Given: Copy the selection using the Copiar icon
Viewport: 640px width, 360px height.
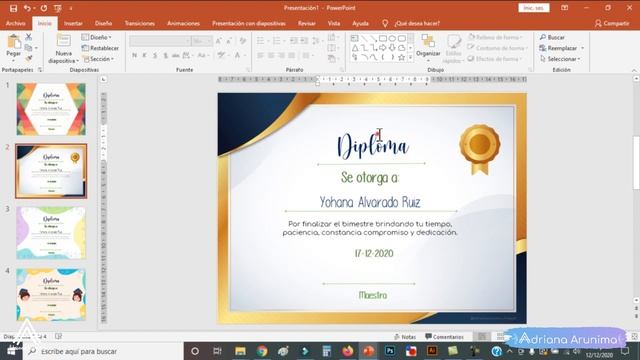Looking at the screenshot, I should tap(28, 48).
